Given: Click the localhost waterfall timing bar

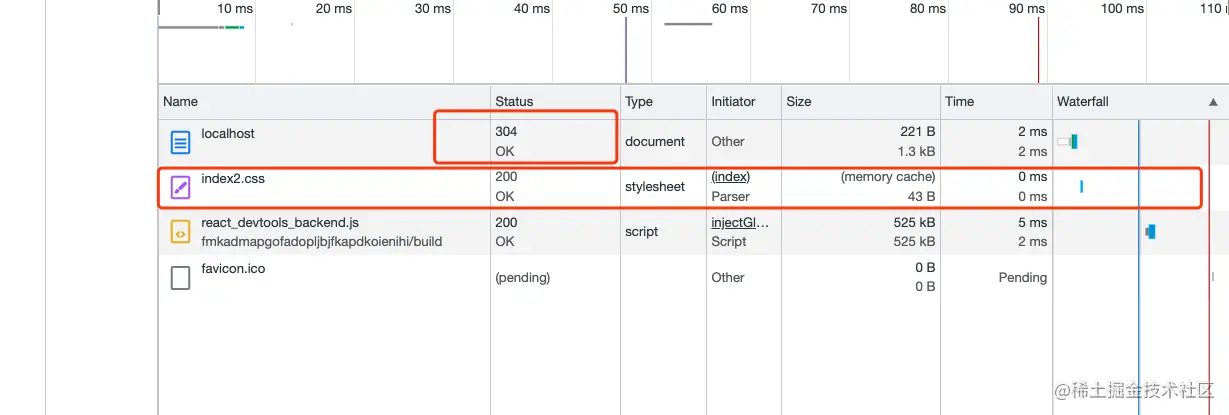Looking at the screenshot, I should [x=1068, y=142].
